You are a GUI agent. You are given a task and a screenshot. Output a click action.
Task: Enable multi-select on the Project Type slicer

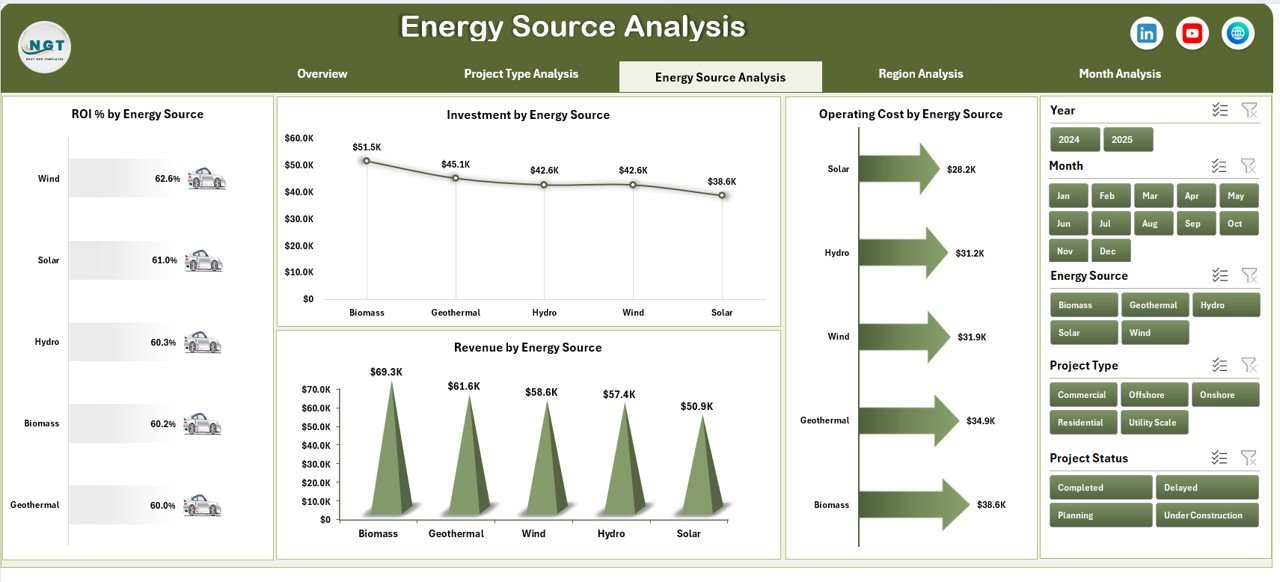click(1218, 364)
